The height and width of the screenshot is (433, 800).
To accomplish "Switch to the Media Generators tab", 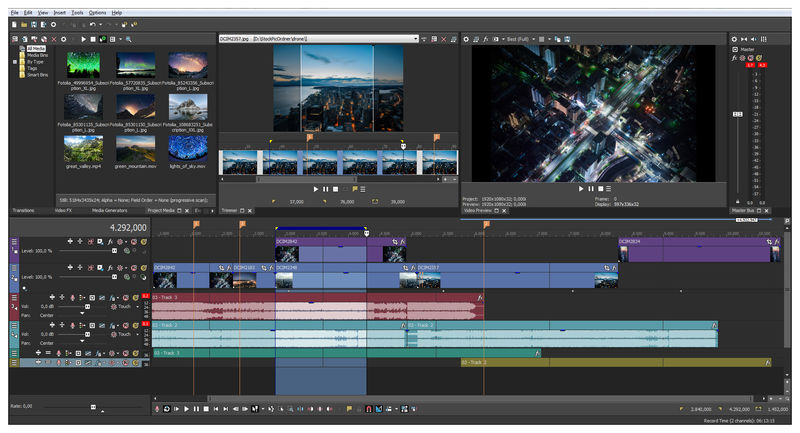I will pos(109,211).
